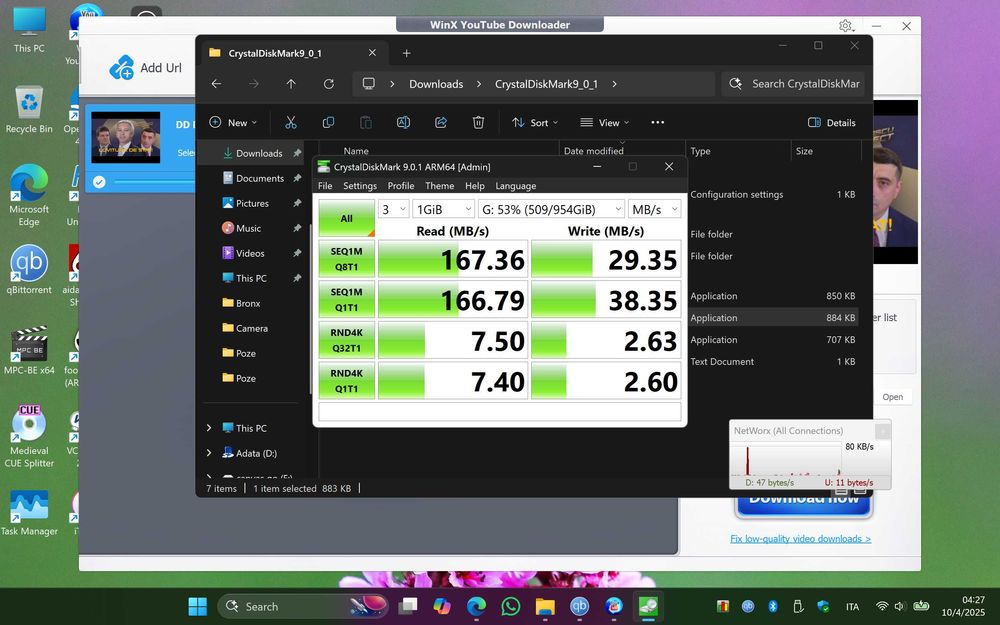Close the CrystalDiskMark9_0_1 Explorer tab

pos(372,53)
